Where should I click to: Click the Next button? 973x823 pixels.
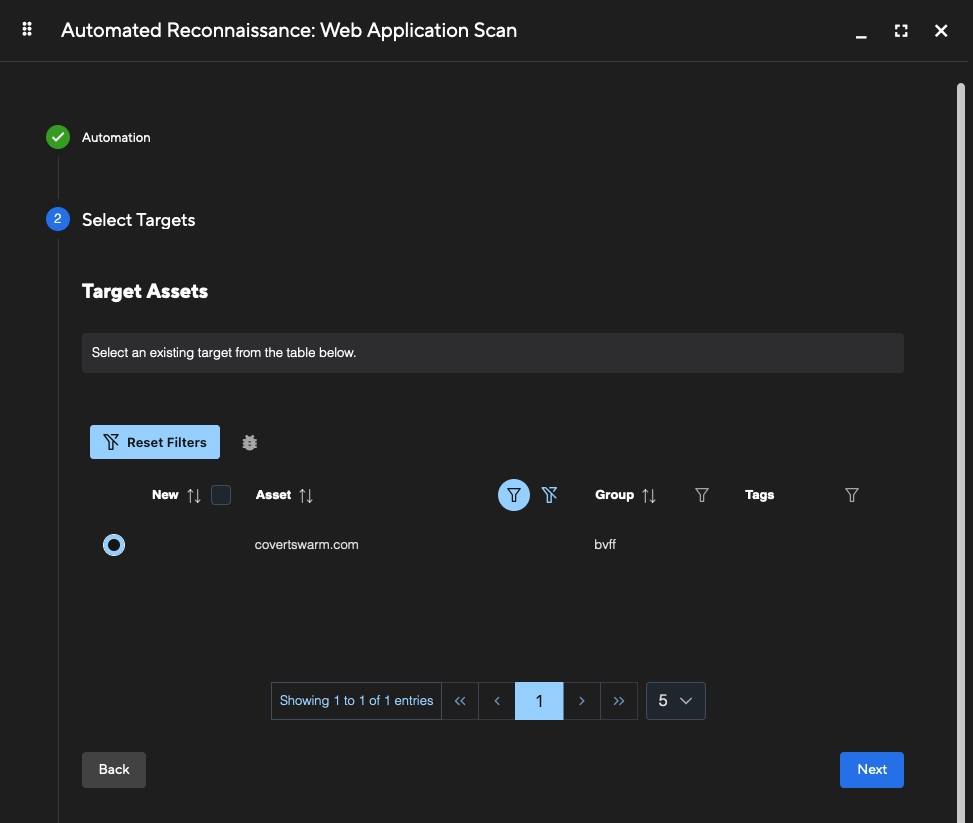click(871, 769)
